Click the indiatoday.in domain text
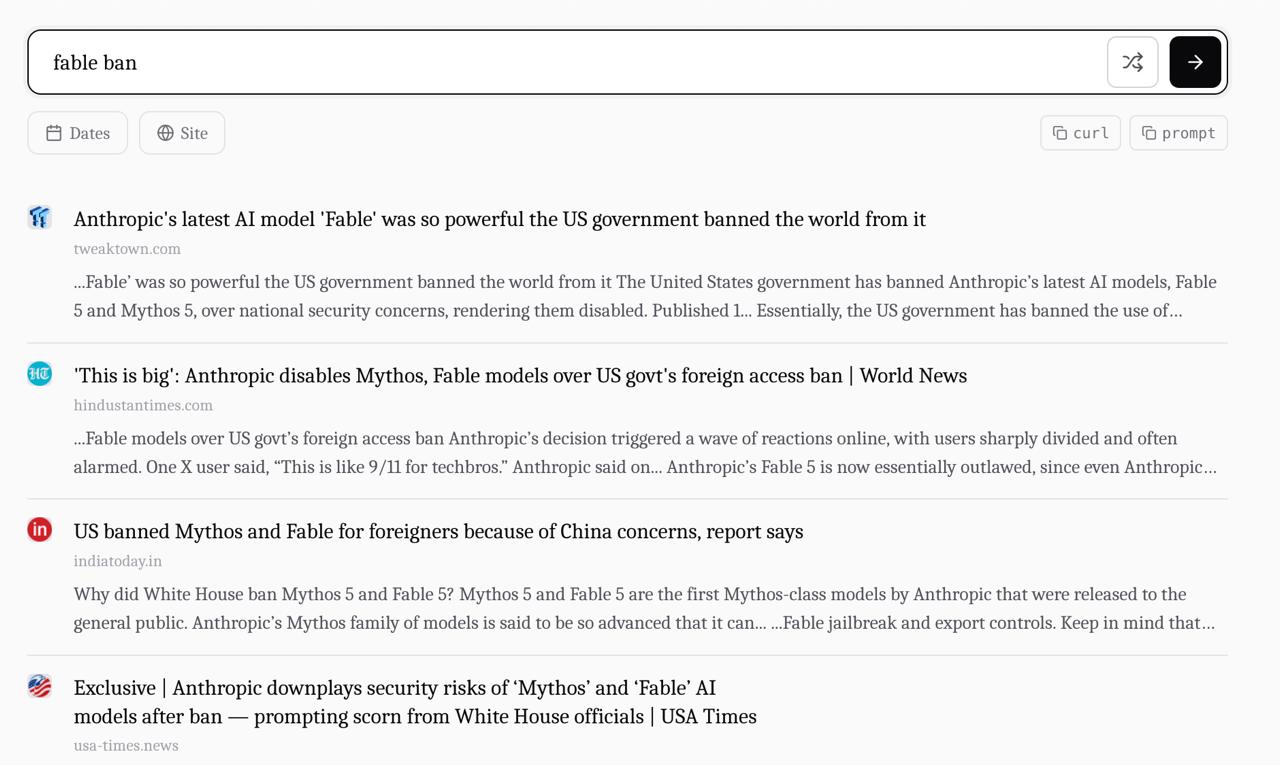This screenshot has width=1280, height=765. tap(118, 561)
